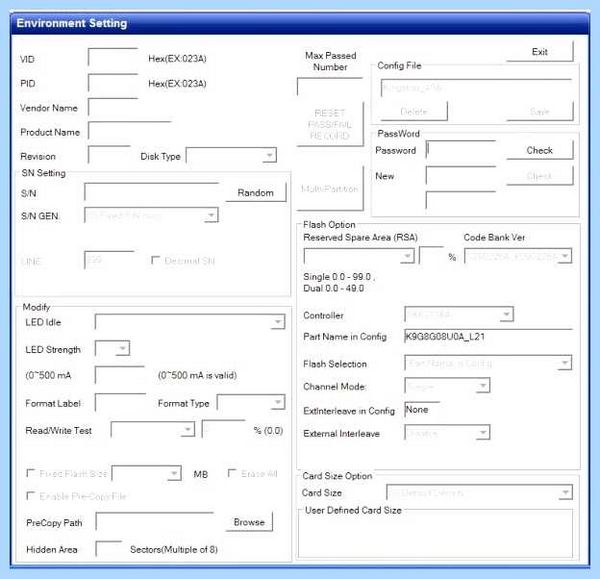
Task: Open the Flash Selection dropdown
Action: [x=488, y=363]
